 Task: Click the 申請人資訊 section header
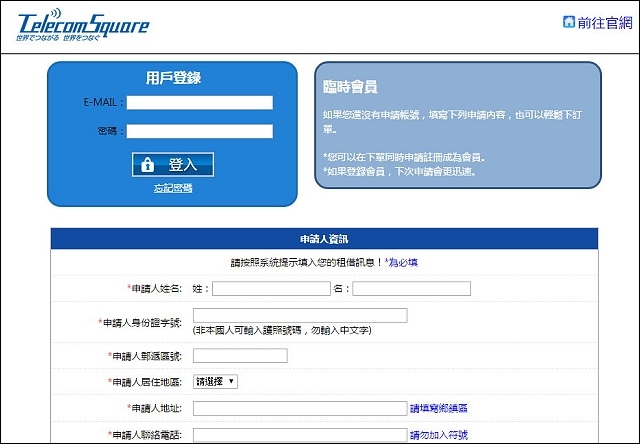(324, 239)
